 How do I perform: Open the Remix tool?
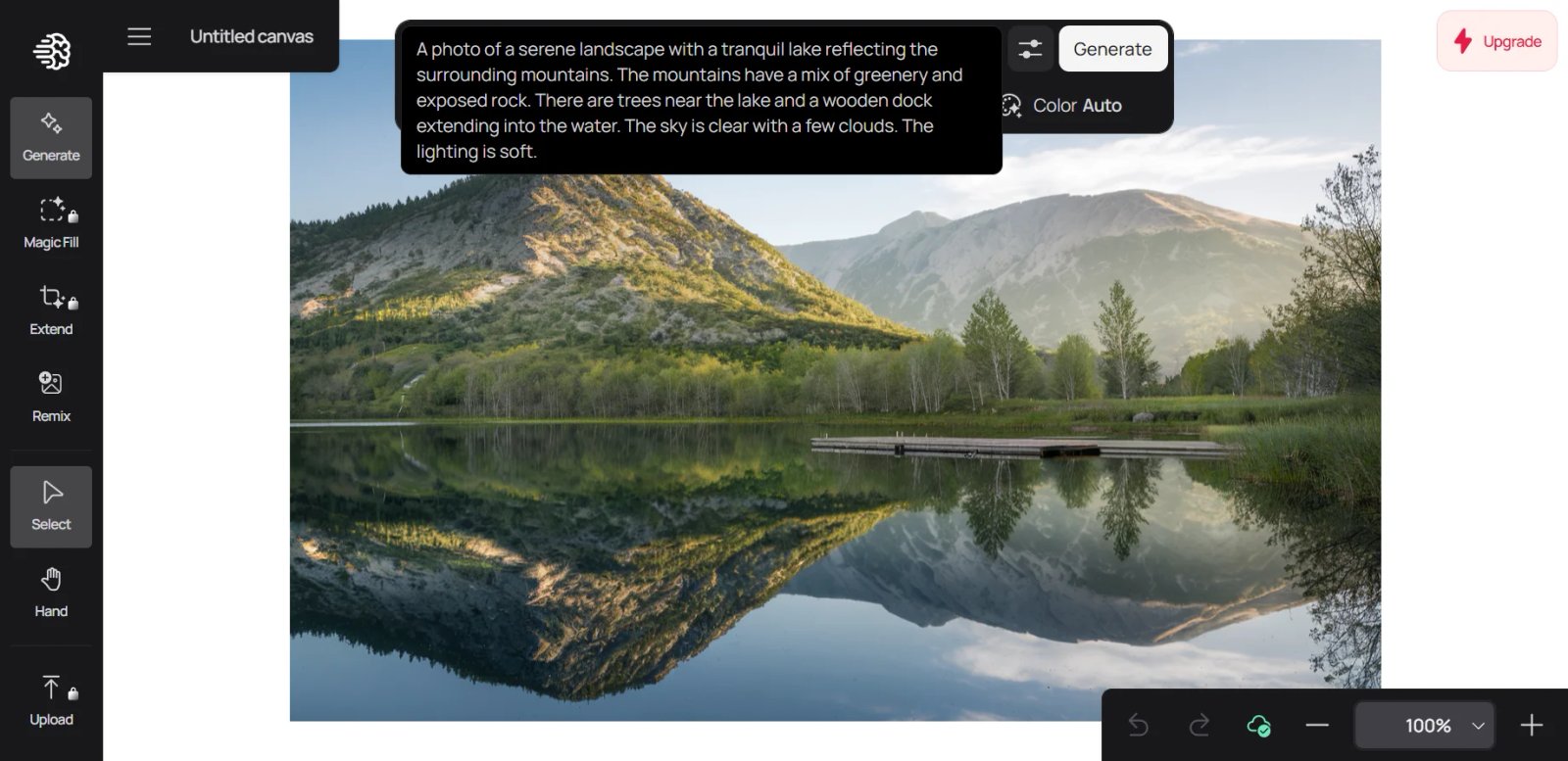(51, 398)
